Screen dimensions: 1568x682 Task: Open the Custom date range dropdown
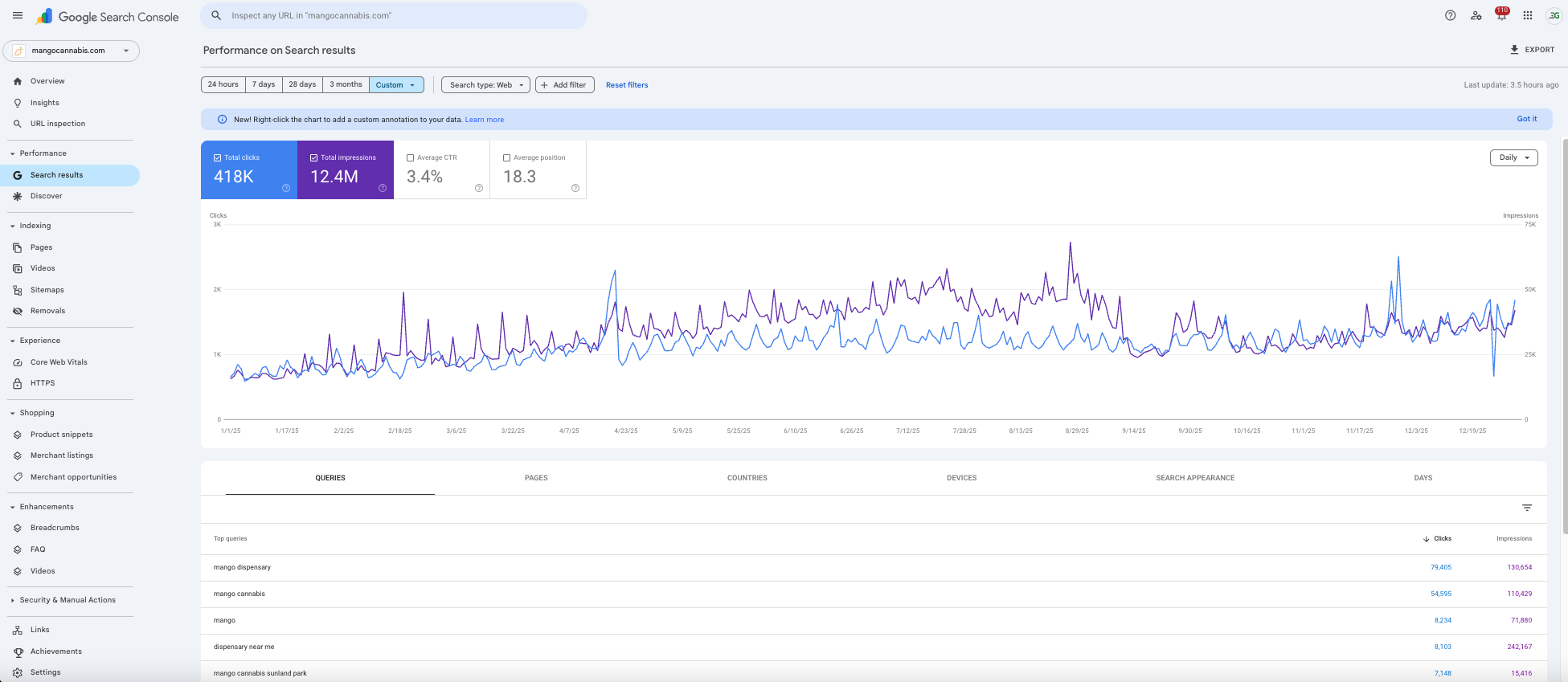click(x=396, y=84)
